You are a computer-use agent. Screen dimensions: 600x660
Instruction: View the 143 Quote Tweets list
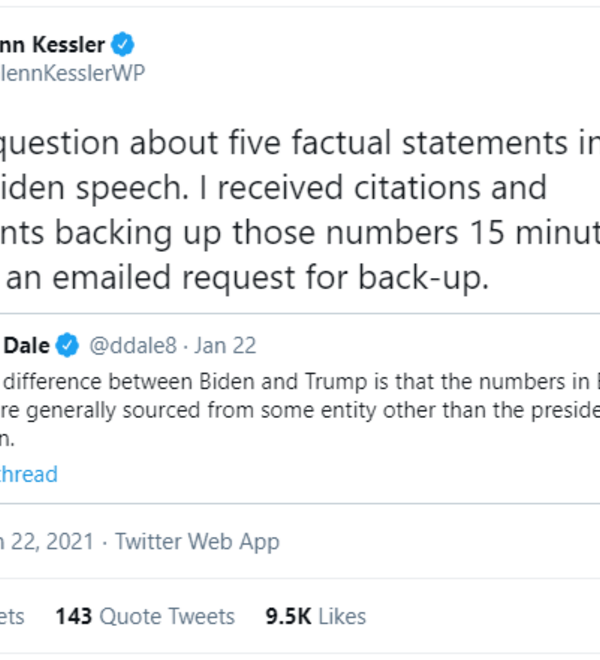pos(145,616)
